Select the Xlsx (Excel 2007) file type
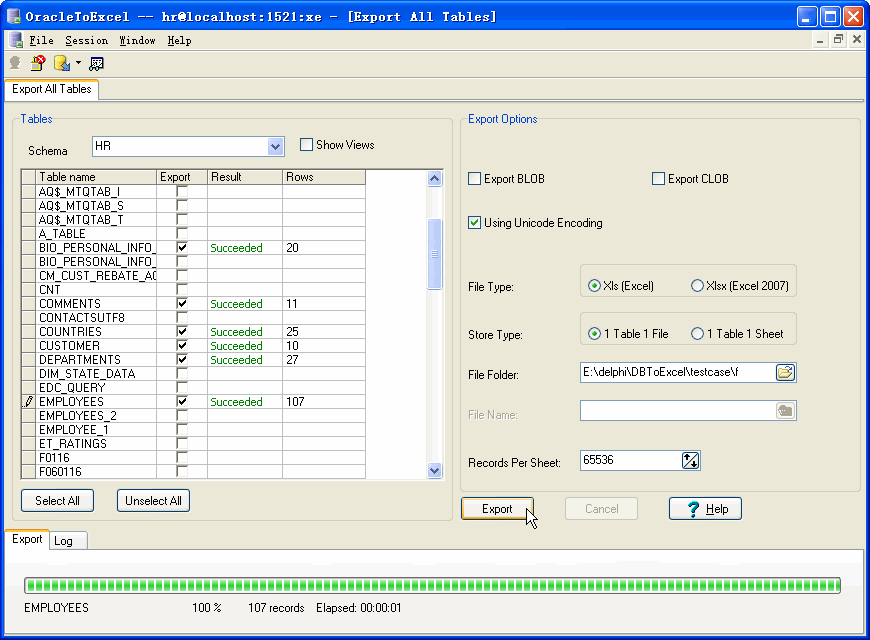The image size is (870, 640). click(x=697, y=286)
